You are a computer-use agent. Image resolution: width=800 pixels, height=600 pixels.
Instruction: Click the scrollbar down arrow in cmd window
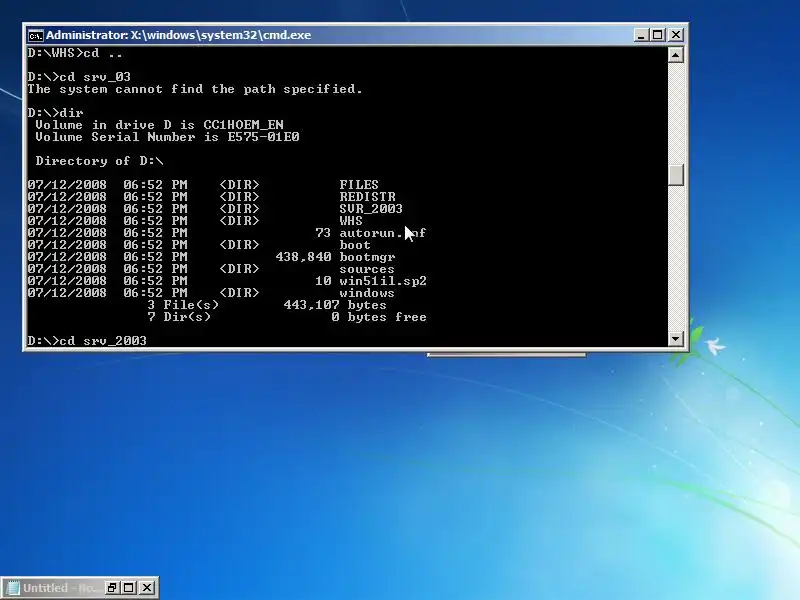(x=676, y=338)
